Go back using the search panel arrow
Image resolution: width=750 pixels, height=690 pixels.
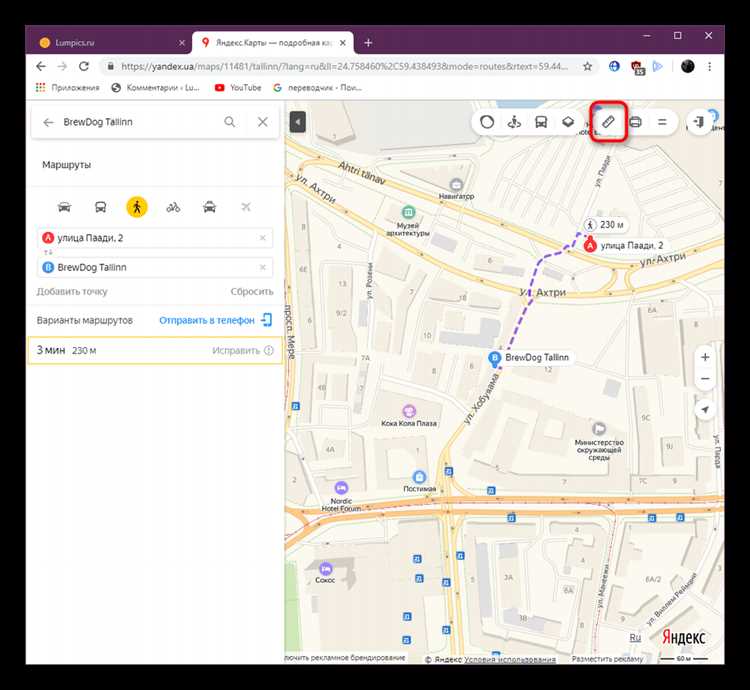pos(48,122)
